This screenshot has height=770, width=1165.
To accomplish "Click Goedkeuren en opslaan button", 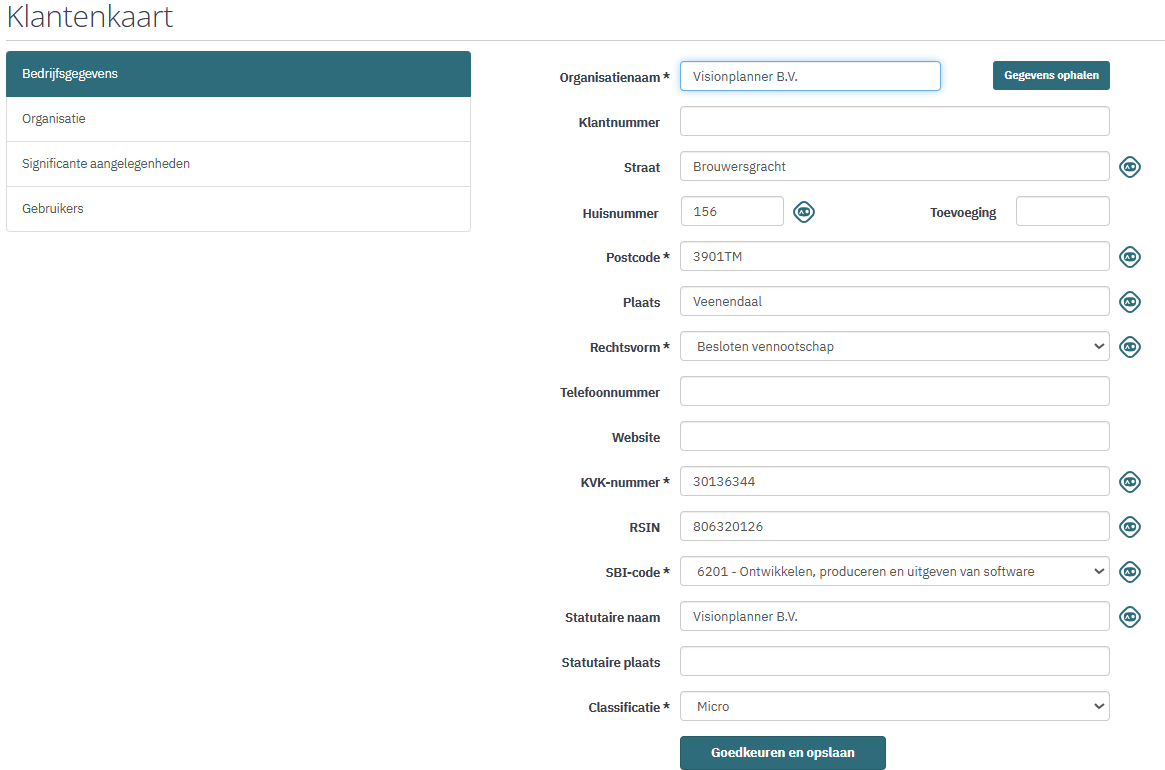I will click(782, 752).
